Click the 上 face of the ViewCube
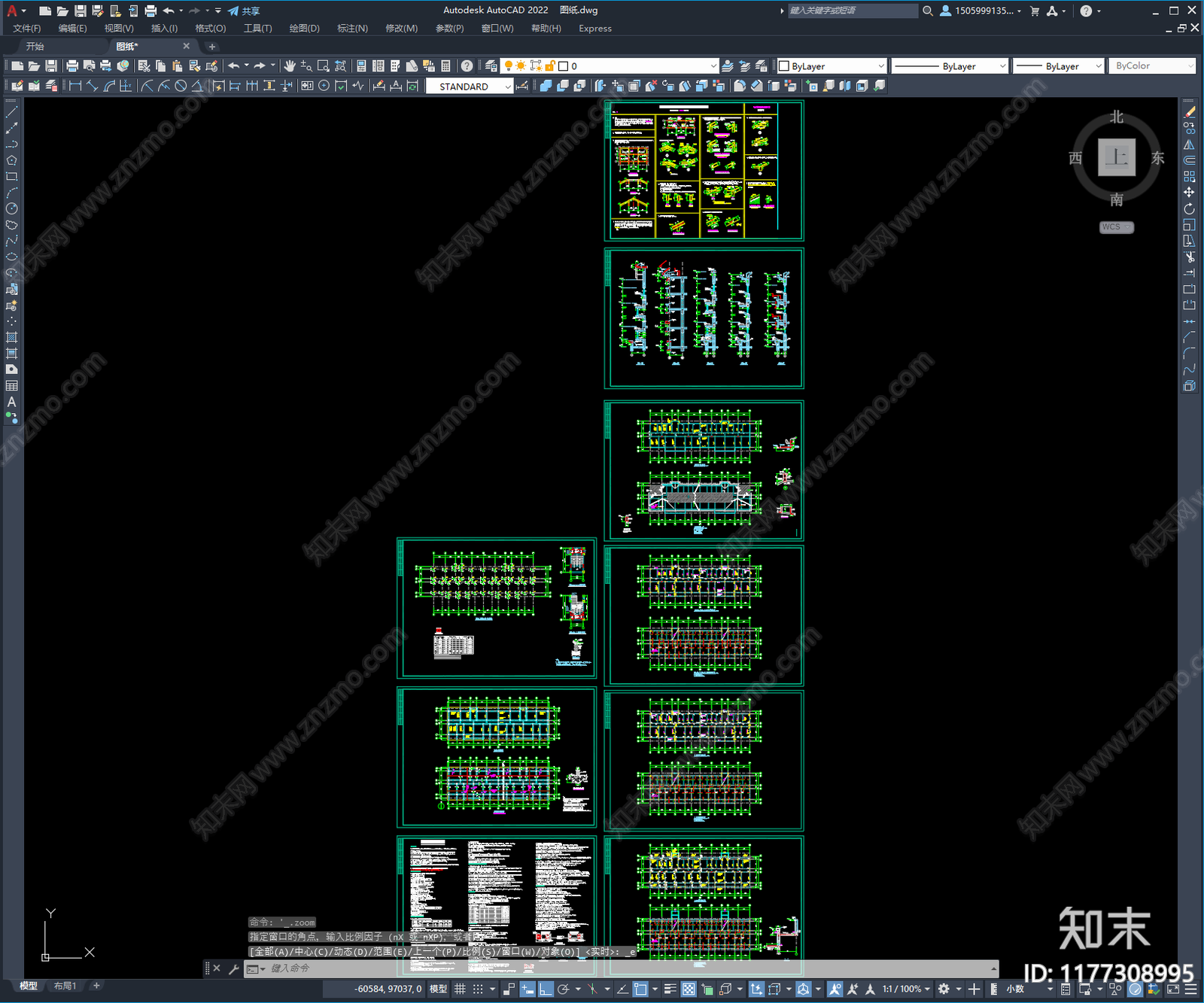 pyautogui.click(x=1117, y=157)
